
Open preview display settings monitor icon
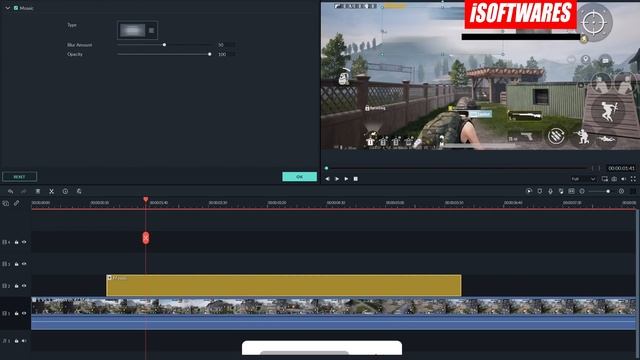(x=604, y=179)
